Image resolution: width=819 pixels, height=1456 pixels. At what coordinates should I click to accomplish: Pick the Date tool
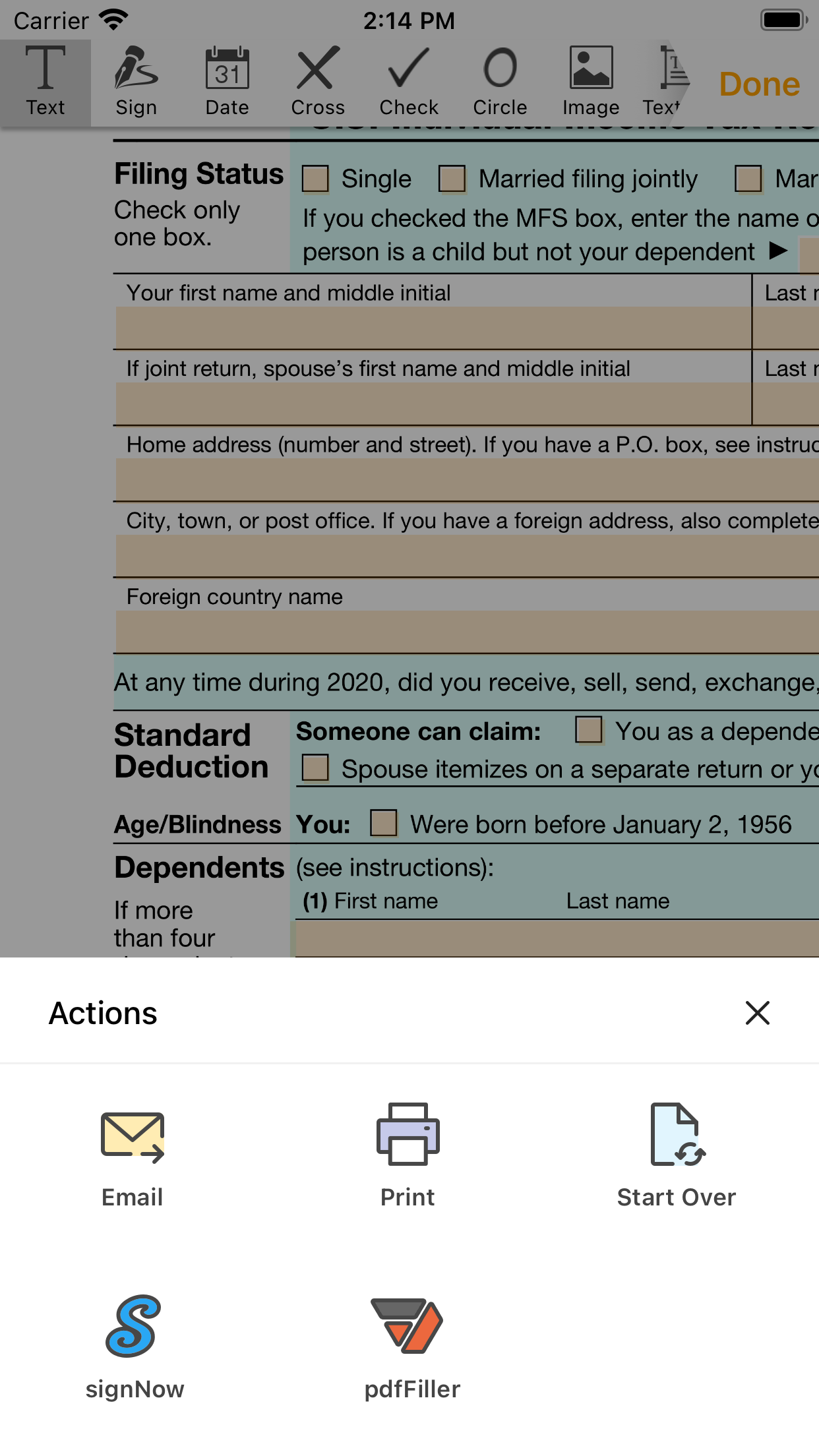228,82
